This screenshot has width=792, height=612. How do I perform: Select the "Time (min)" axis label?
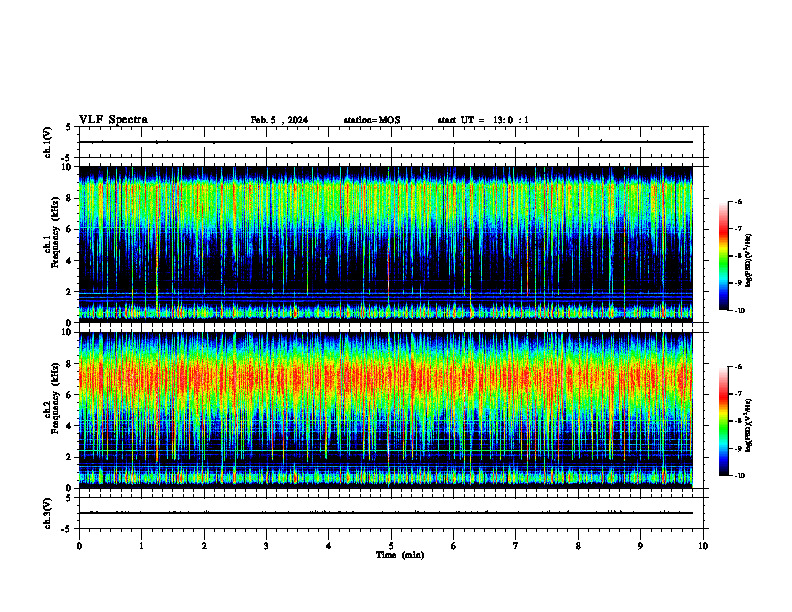click(x=400, y=555)
